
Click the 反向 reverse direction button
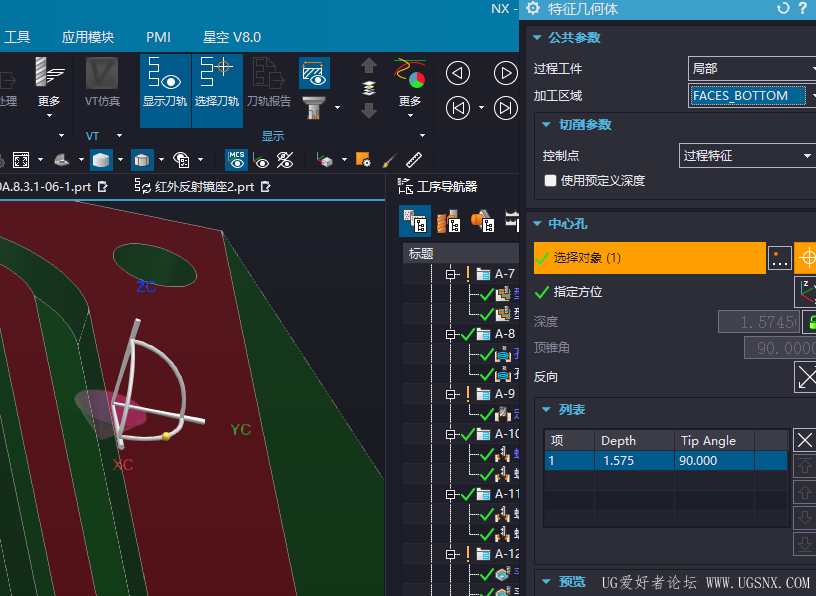tap(806, 376)
